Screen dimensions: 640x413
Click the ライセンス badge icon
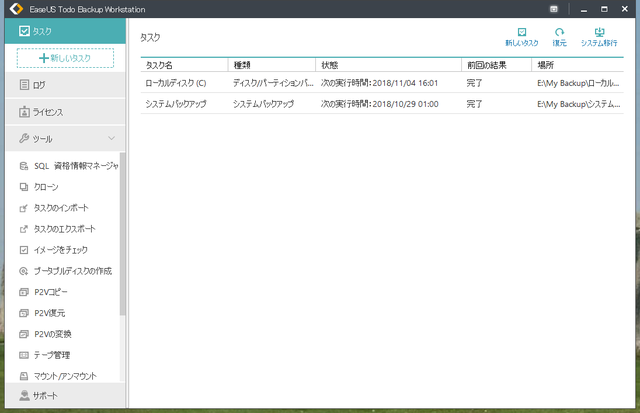click(24, 112)
